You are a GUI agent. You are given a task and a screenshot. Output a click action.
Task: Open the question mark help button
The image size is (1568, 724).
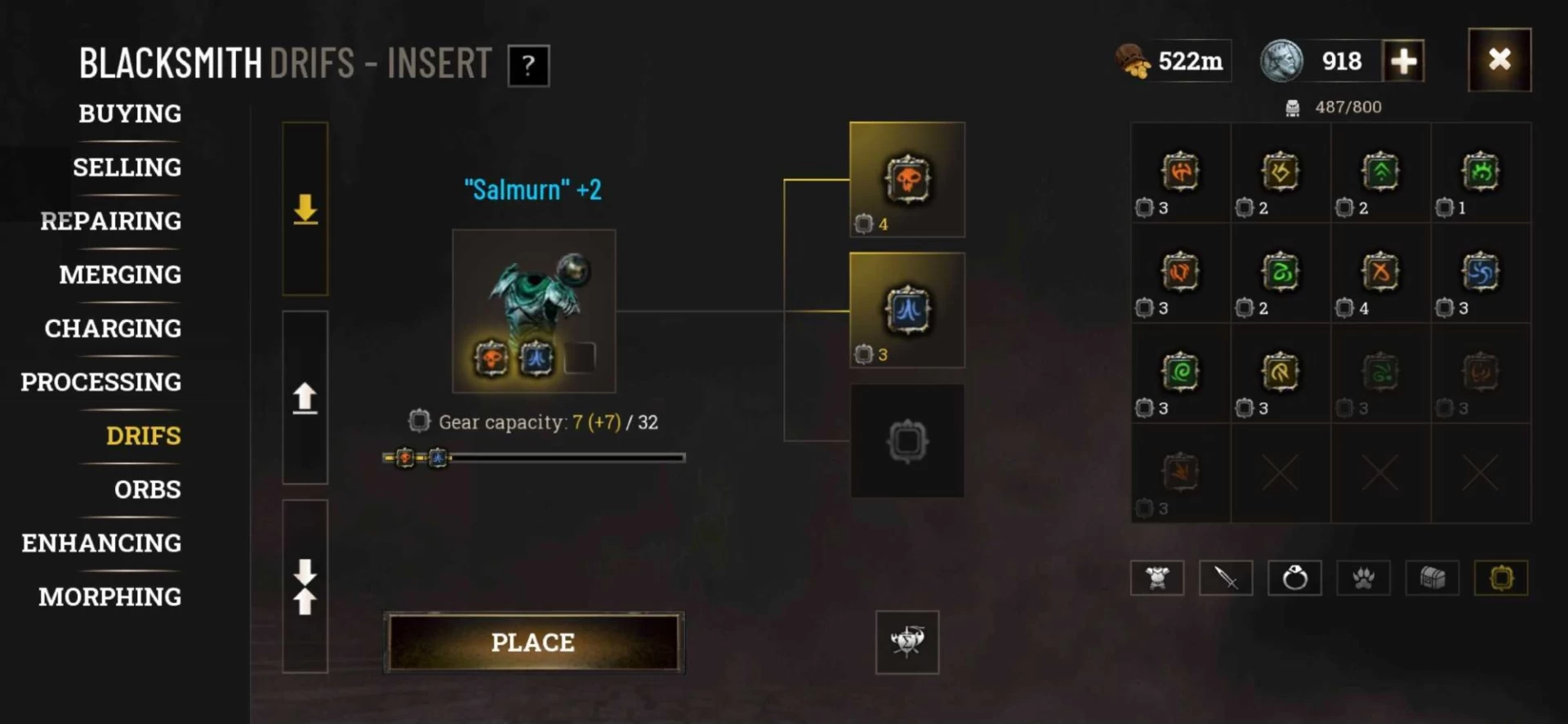pos(528,65)
